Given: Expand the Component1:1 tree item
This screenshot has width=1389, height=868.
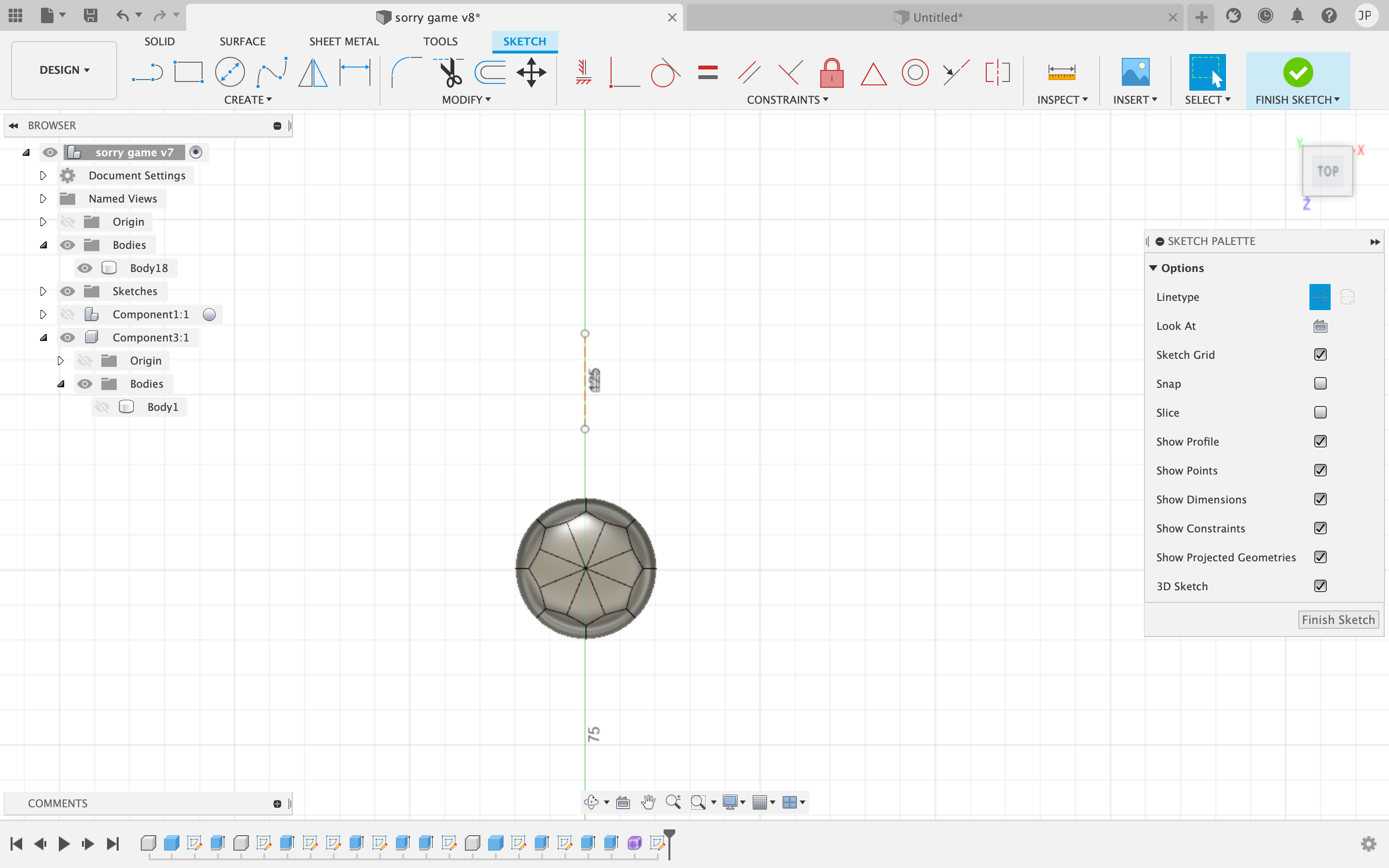Looking at the screenshot, I should click(42, 314).
